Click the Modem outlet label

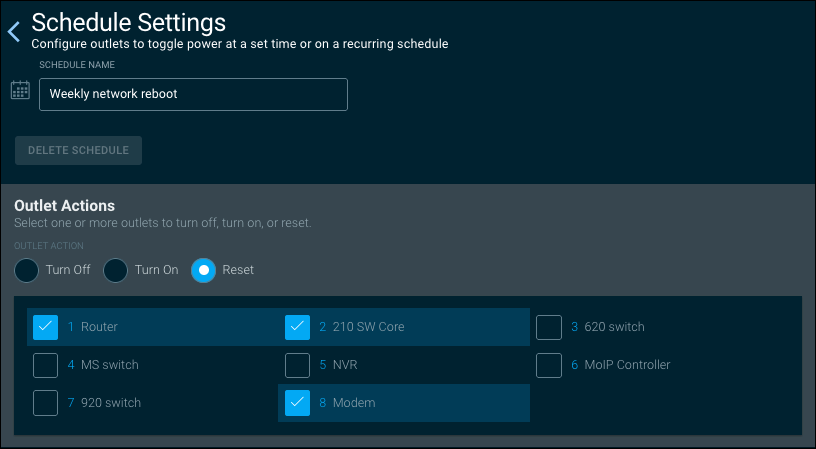coord(353,403)
